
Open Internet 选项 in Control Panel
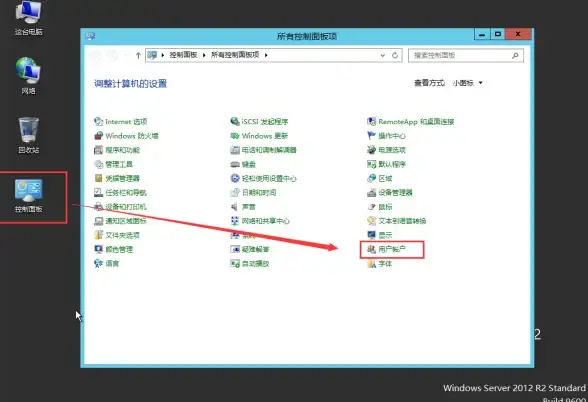(120, 122)
